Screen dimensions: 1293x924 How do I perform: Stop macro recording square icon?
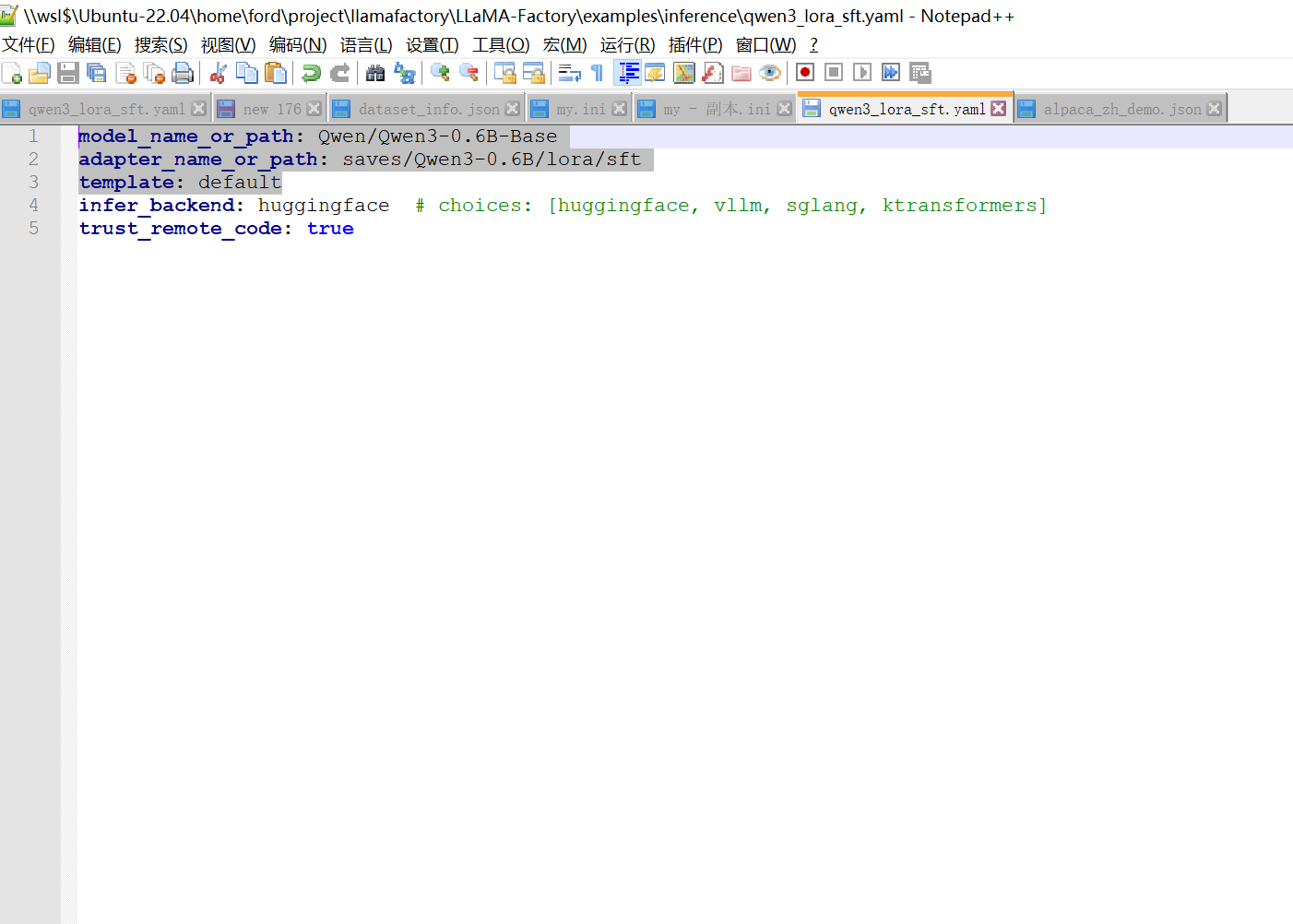click(x=834, y=73)
